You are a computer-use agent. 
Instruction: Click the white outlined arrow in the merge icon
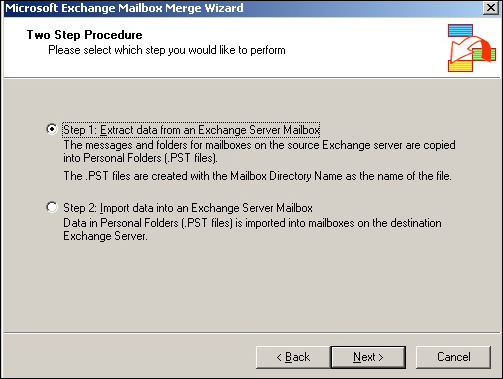pyautogui.click(x=462, y=48)
